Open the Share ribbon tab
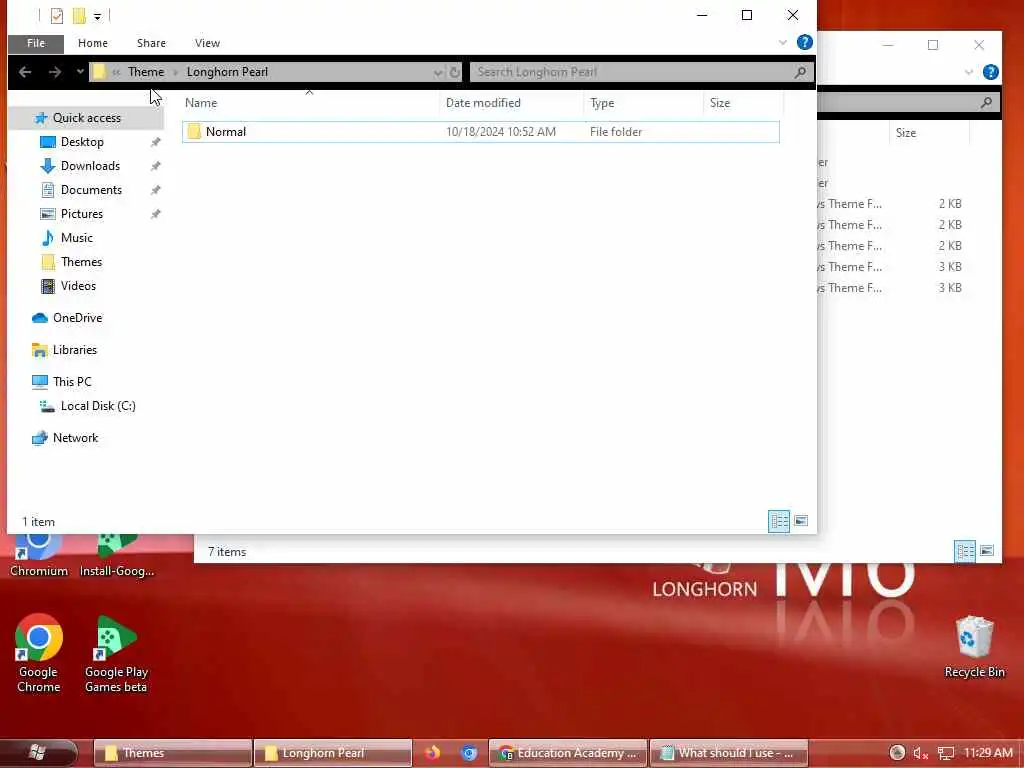Image resolution: width=1024 pixels, height=768 pixels. 151,43
